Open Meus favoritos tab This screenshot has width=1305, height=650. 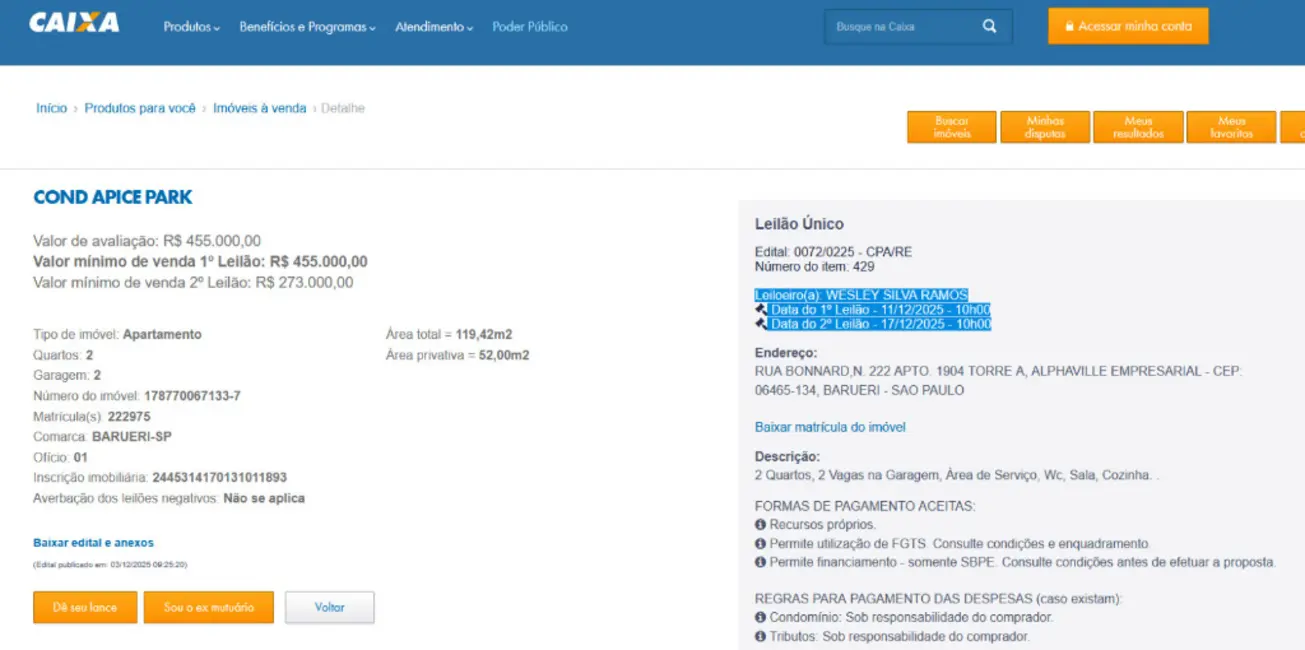pyautogui.click(x=1230, y=127)
